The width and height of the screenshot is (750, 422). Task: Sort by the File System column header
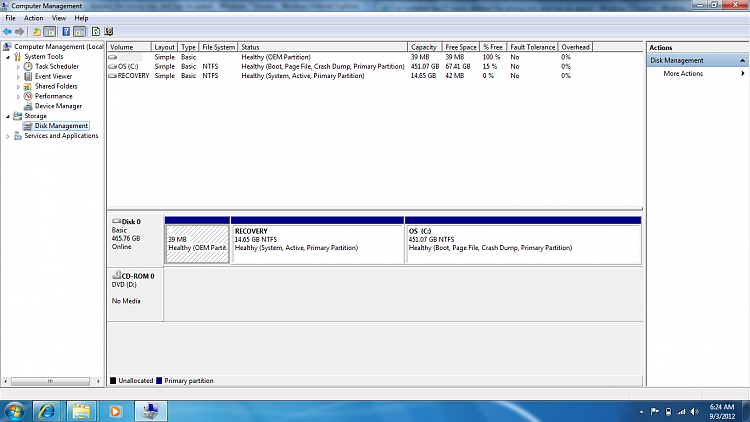(218, 47)
